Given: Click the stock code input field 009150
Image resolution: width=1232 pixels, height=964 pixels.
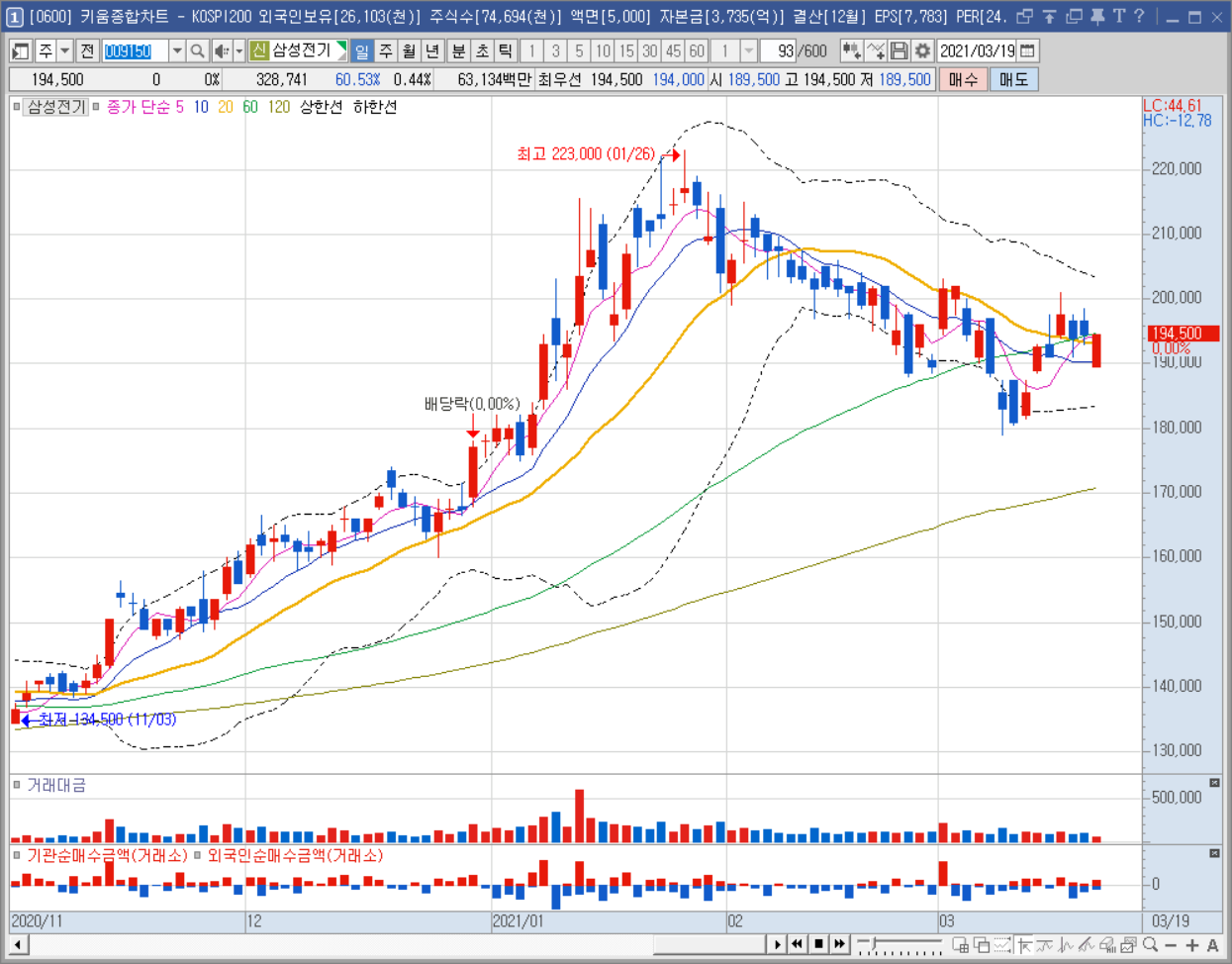Looking at the screenshot, I should (136, 50).
